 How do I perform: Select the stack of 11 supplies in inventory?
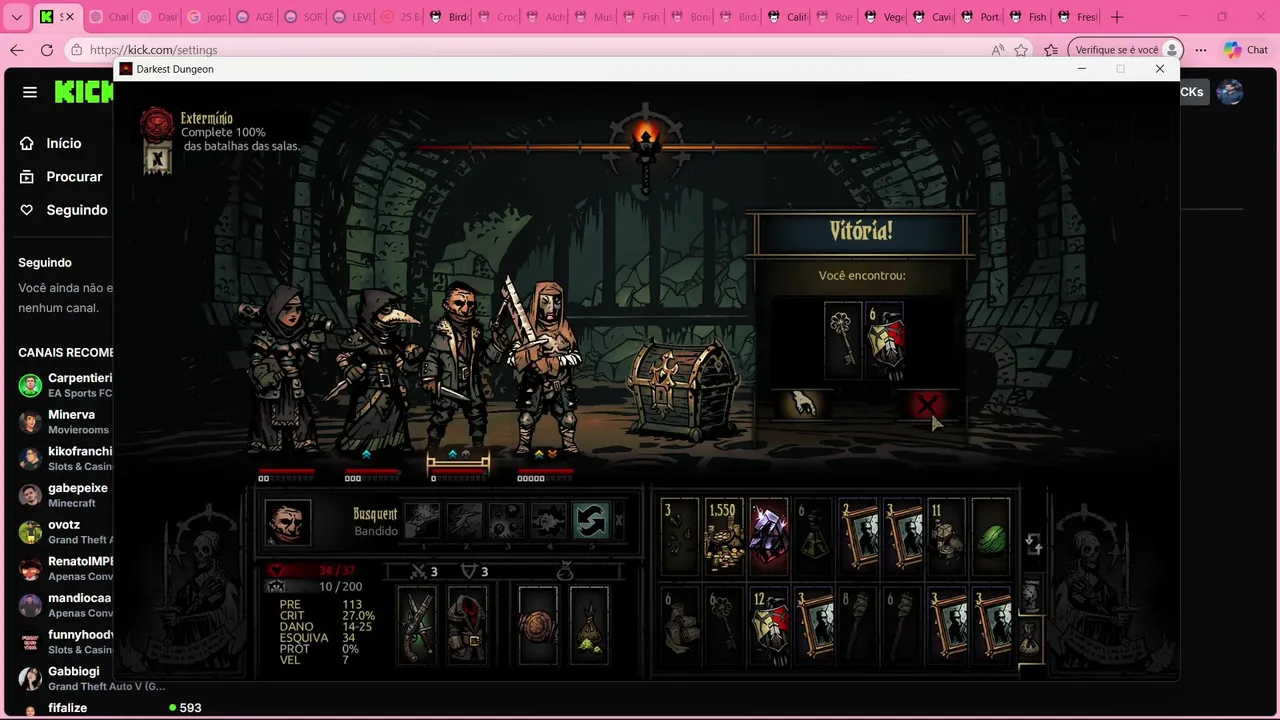tap(946, 537)
